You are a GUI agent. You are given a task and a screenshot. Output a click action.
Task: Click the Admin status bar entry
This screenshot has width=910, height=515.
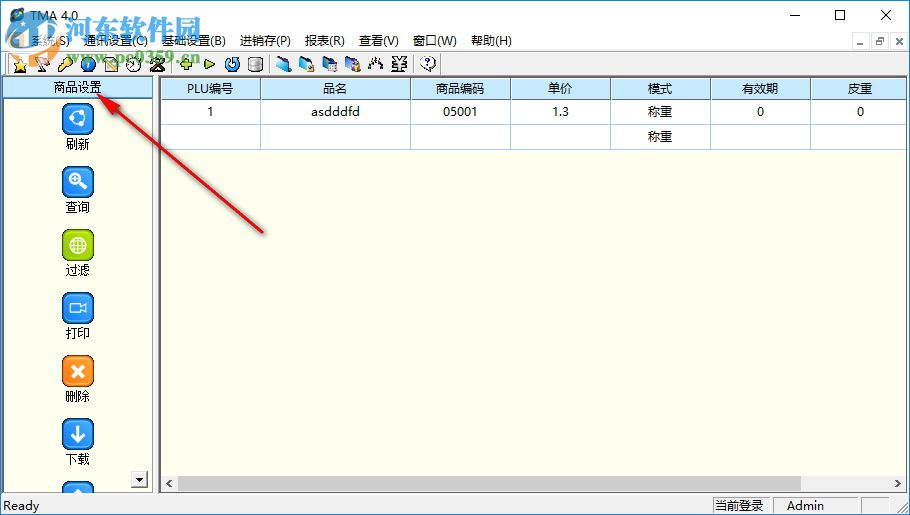pos(815,506)
